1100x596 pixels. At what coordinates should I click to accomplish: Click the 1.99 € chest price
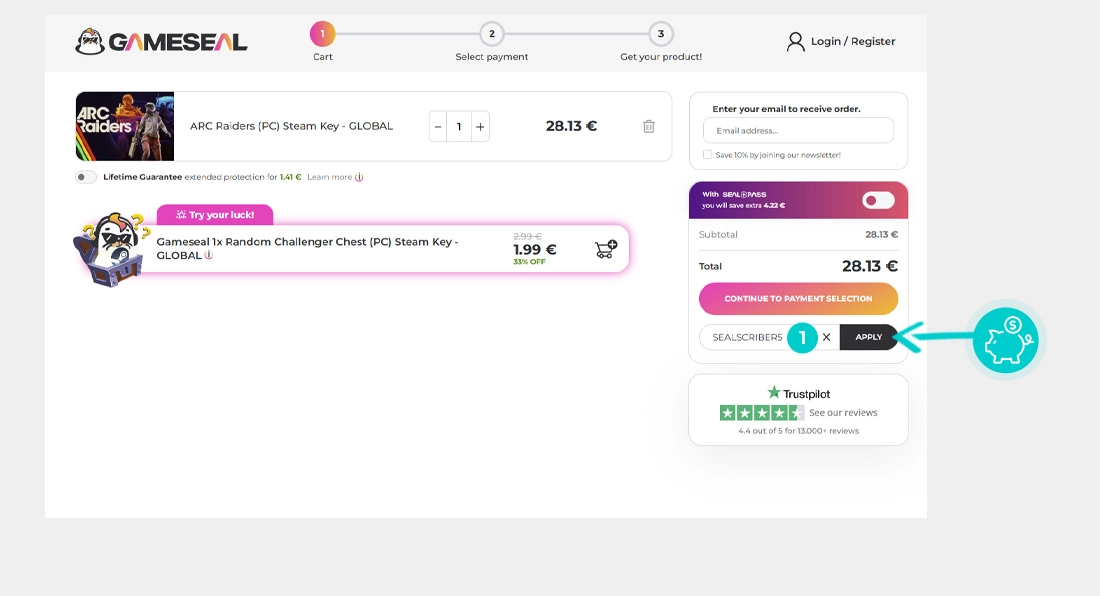click(535, 250)
